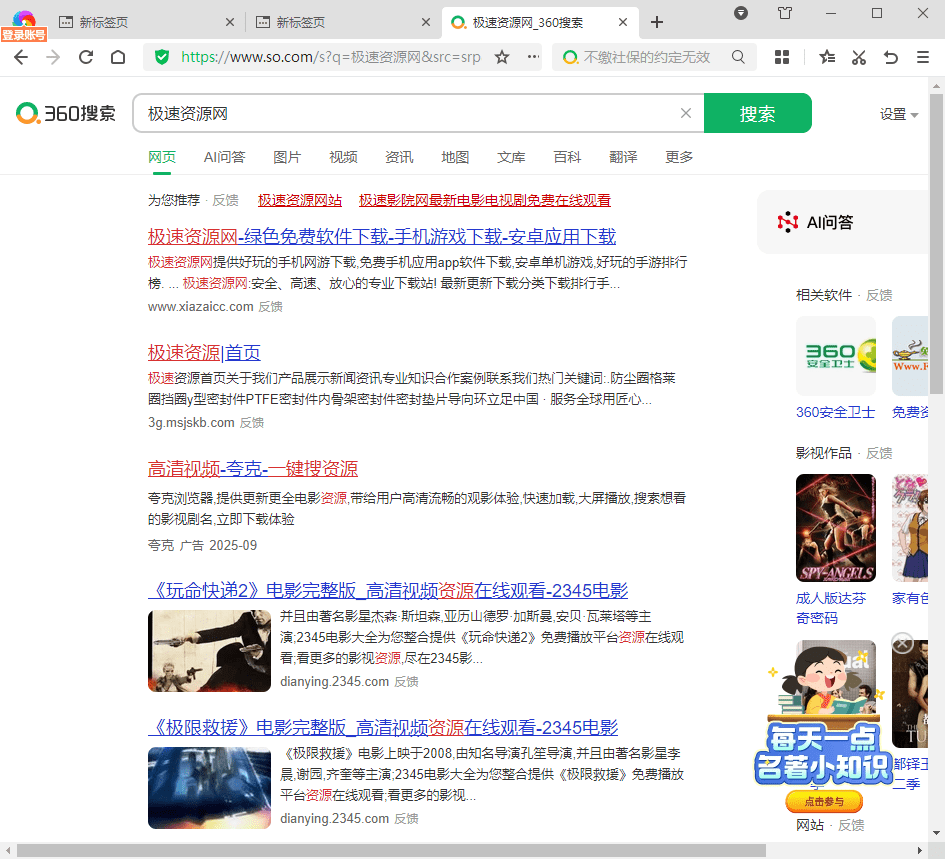Viewport: 945px width, 859px height.
Task: Open the skin shirt icon in title bar
Action: pyautogui.click(x=785, y=13)
